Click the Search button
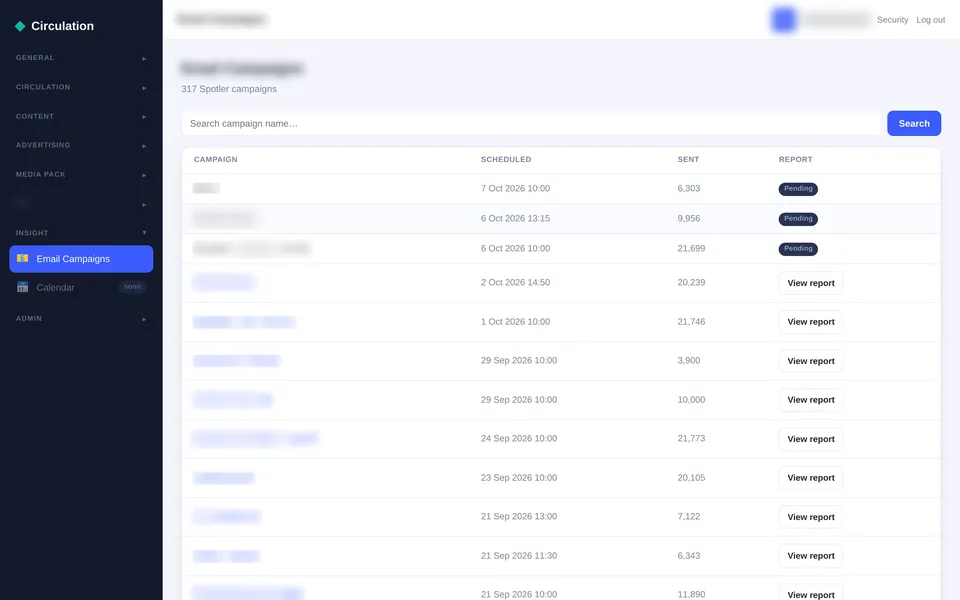Screen dimensions: 960x600 tap(913, 123)
